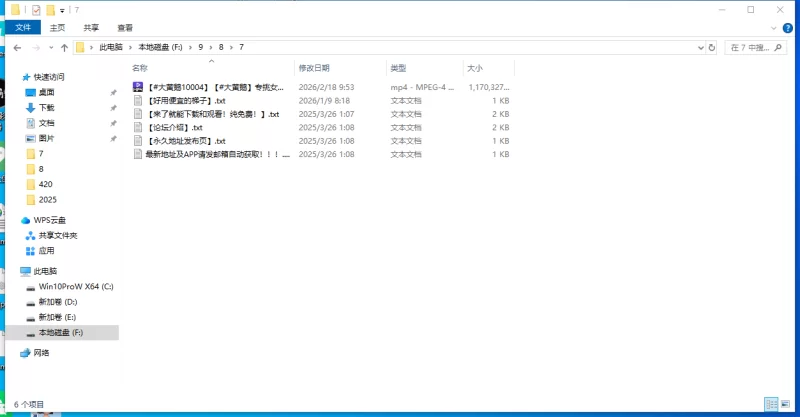Select 此电脑 in the navigation pane

45,271
